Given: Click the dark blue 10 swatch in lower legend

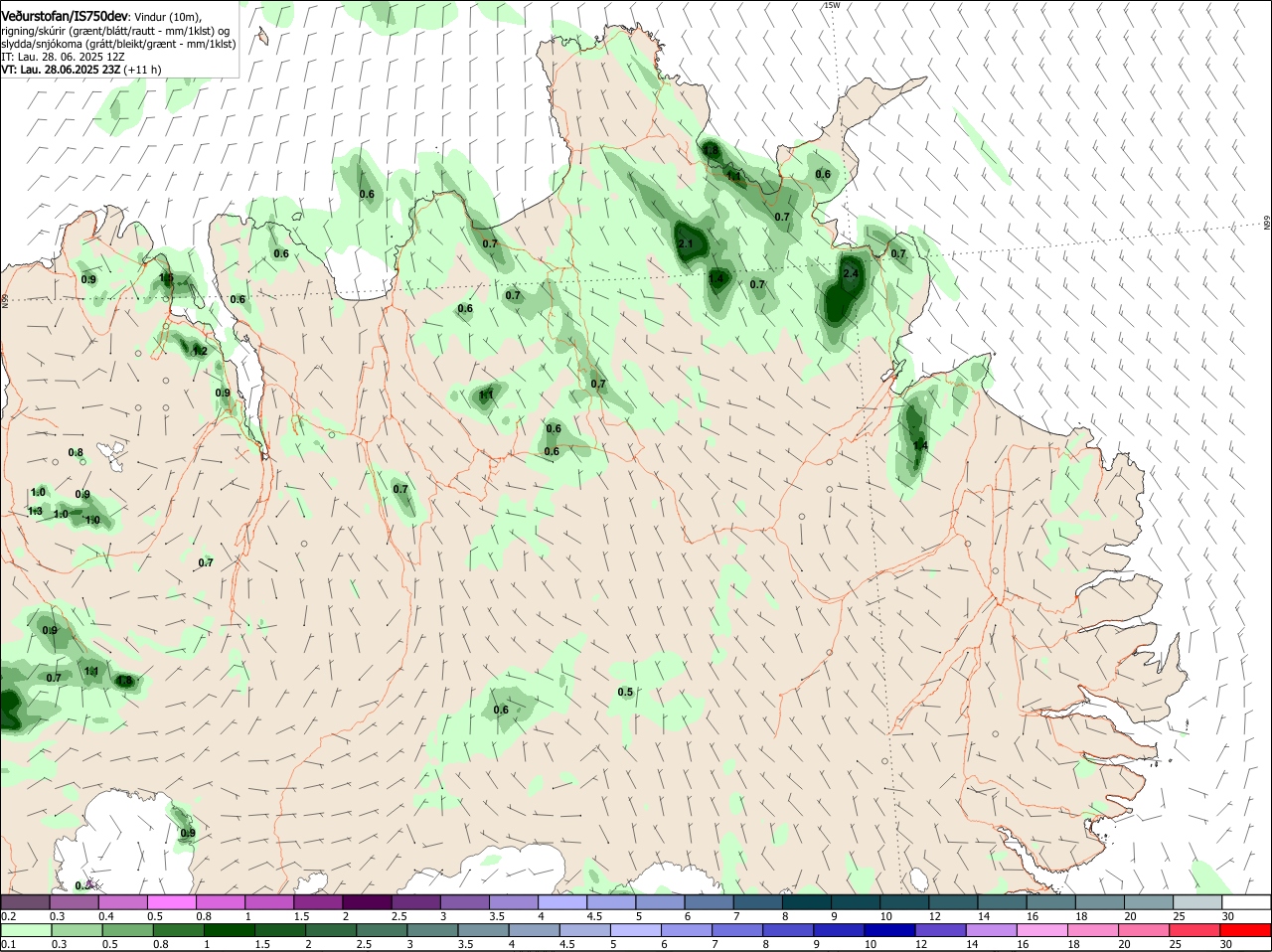Looking at the screenshot, I should (x=888, y=930).
